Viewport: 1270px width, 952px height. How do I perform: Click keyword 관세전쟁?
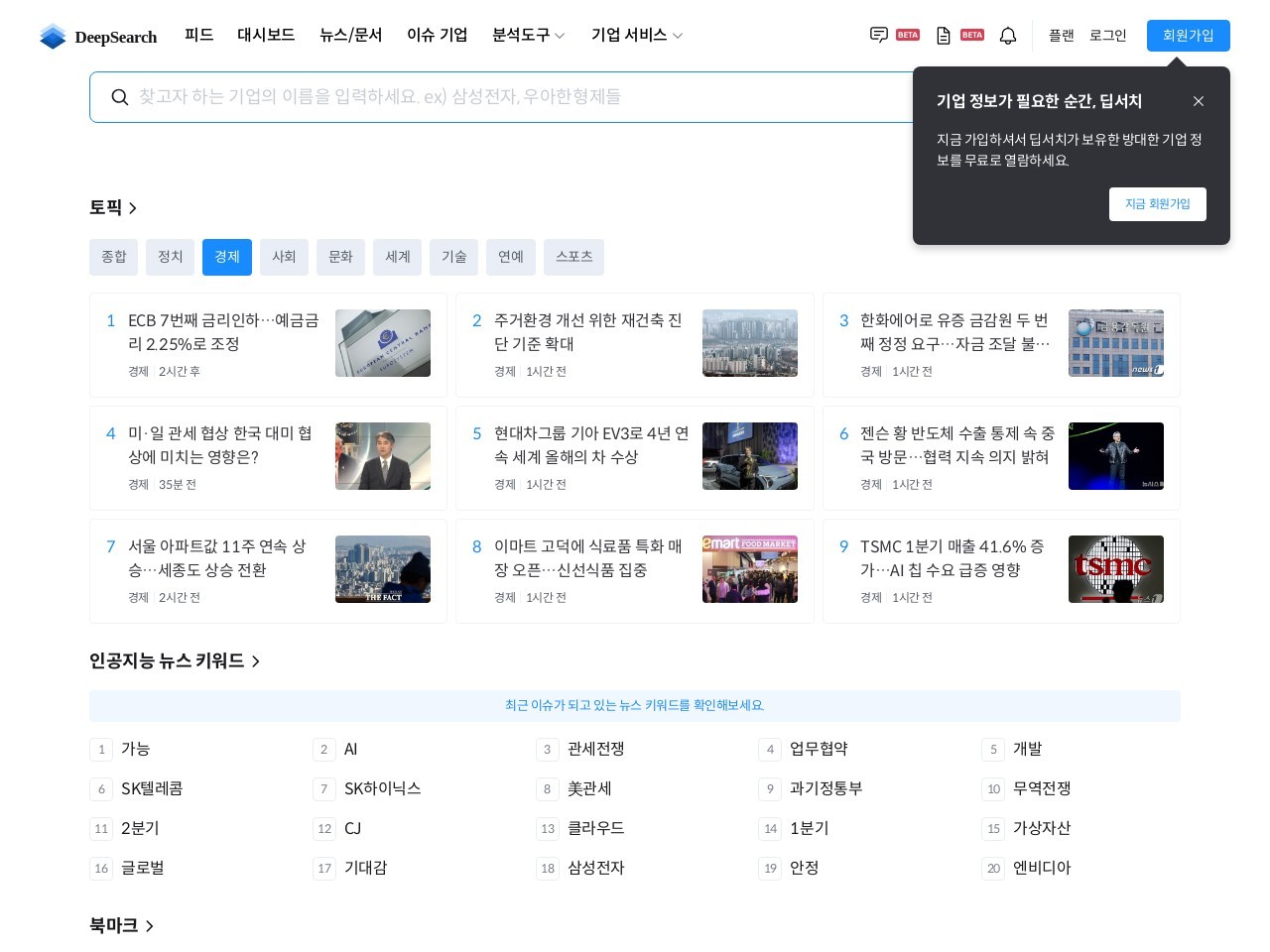click(x=595, y=750)
